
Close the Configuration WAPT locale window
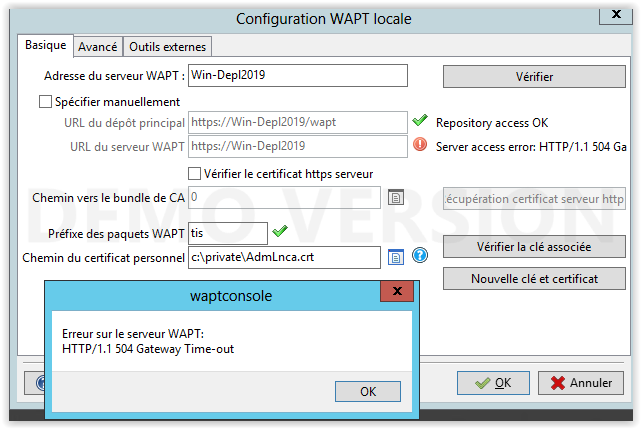616,14
